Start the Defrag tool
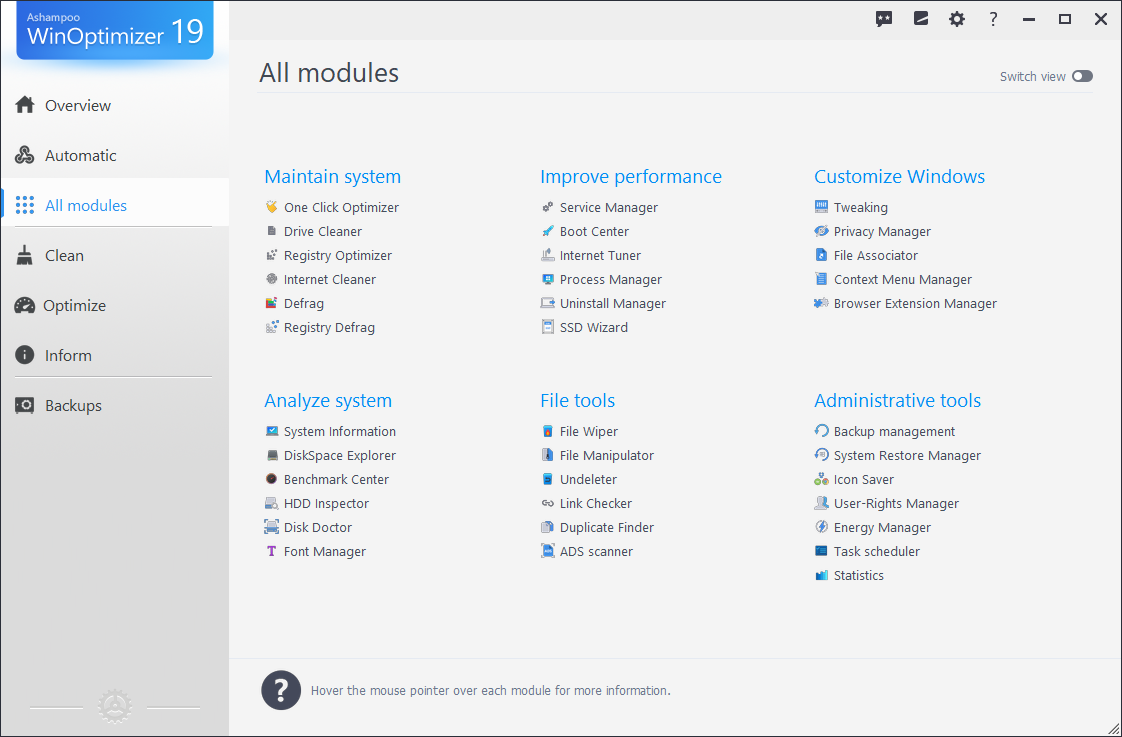1122x737 pixels. (304, 303)
